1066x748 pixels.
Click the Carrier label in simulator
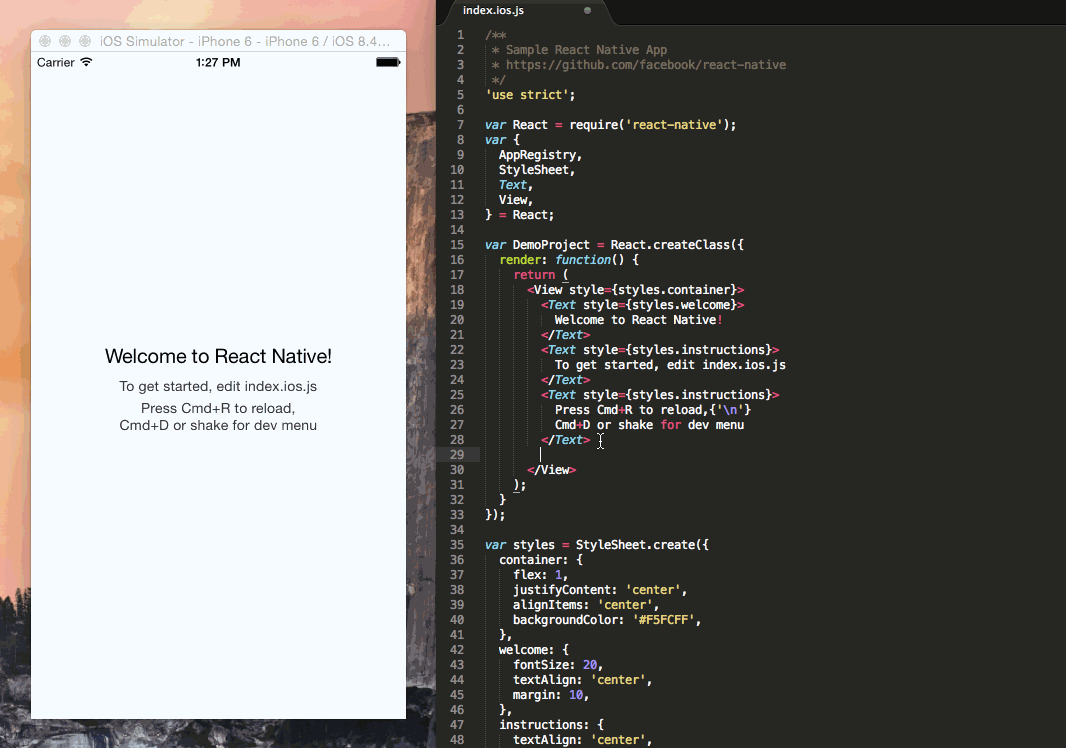click(56, 63)
